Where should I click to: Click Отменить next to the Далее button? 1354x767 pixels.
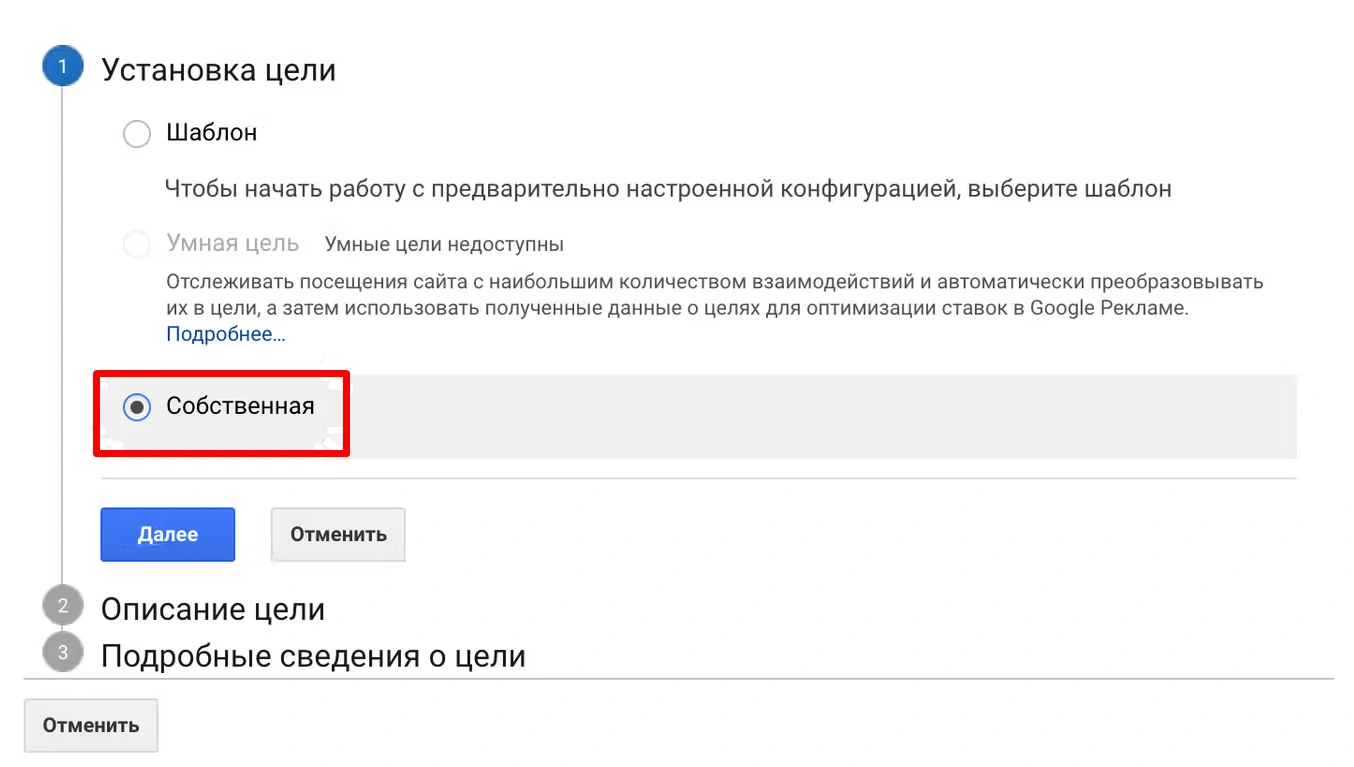(338, 535)
